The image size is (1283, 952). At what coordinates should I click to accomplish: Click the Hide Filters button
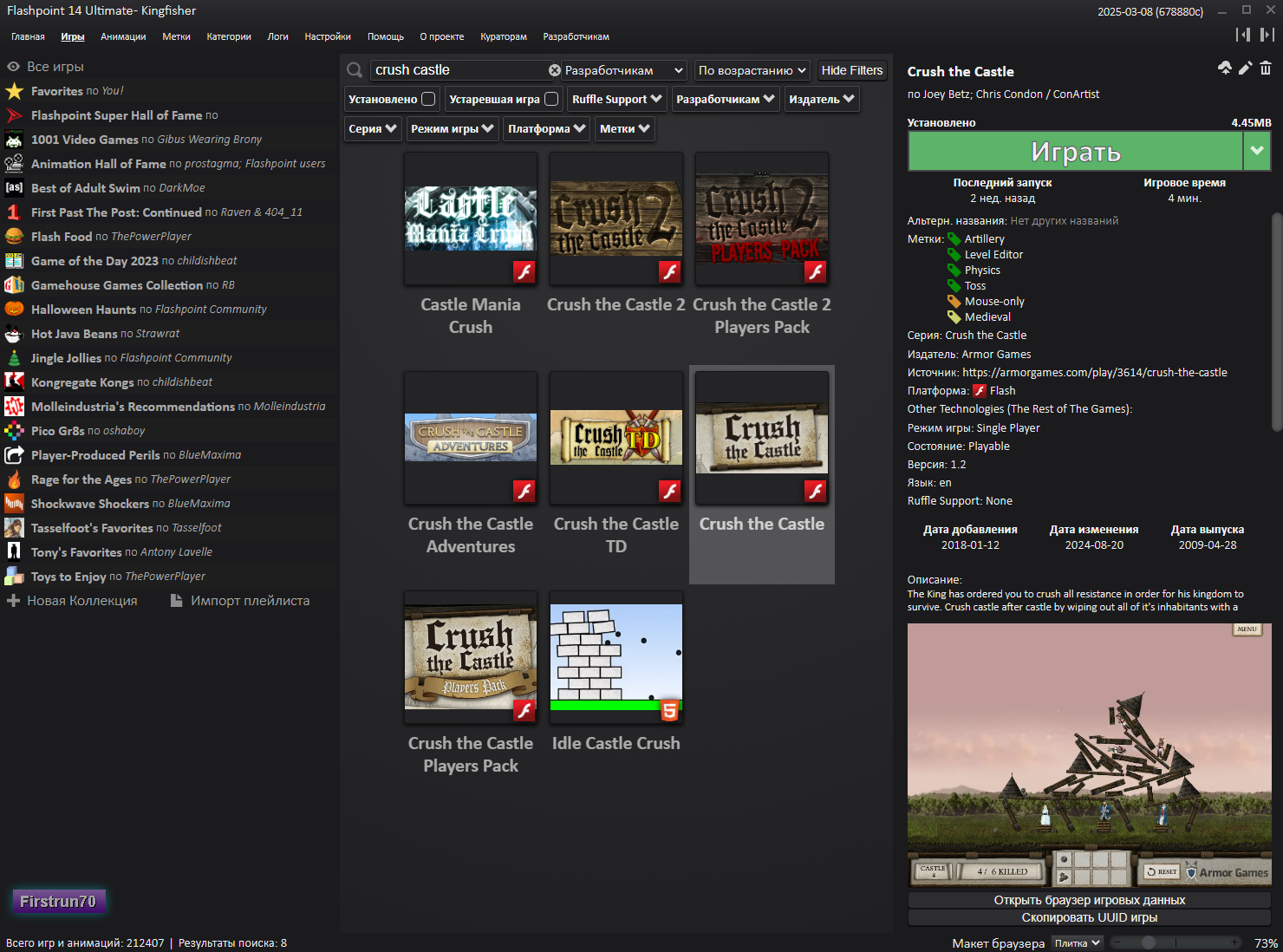click(851, 70)
